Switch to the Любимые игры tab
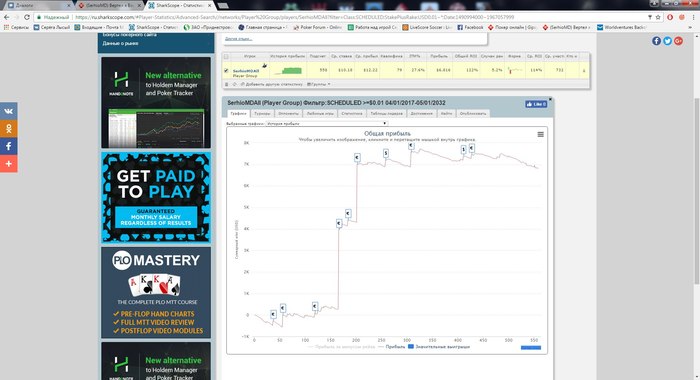This screenshot has width=700, height=380. click(320, 113)
